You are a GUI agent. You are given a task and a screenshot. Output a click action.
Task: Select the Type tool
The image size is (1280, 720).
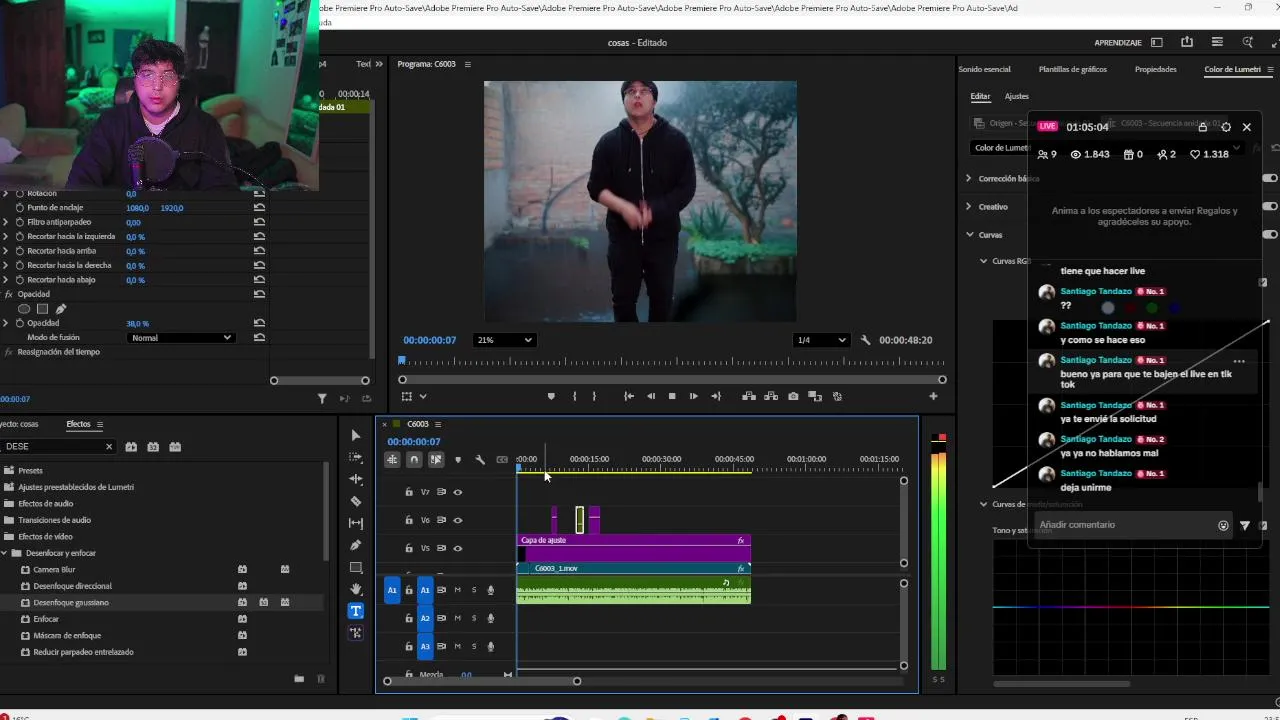tap(355, 611)
